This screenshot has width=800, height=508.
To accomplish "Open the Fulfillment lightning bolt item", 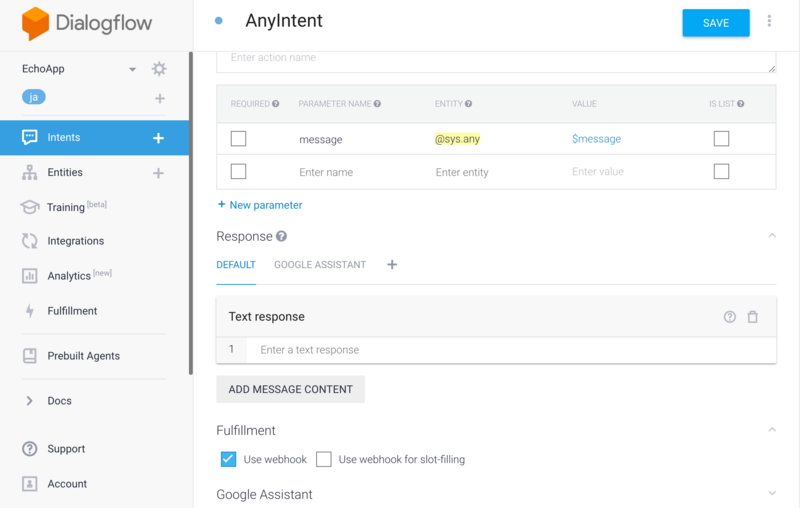I will click(x=72, y=311).
